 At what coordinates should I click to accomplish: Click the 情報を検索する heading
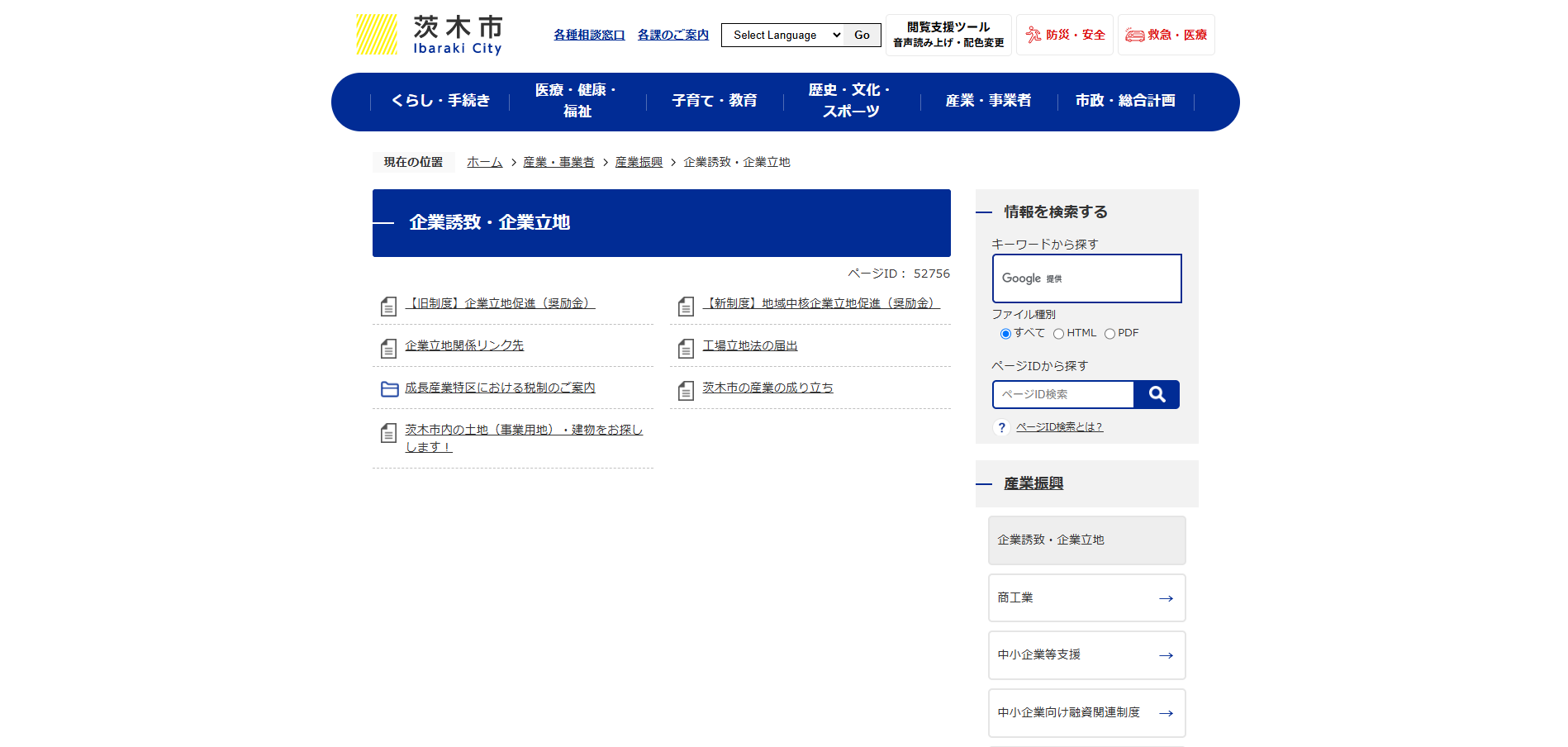point(1056,212)
